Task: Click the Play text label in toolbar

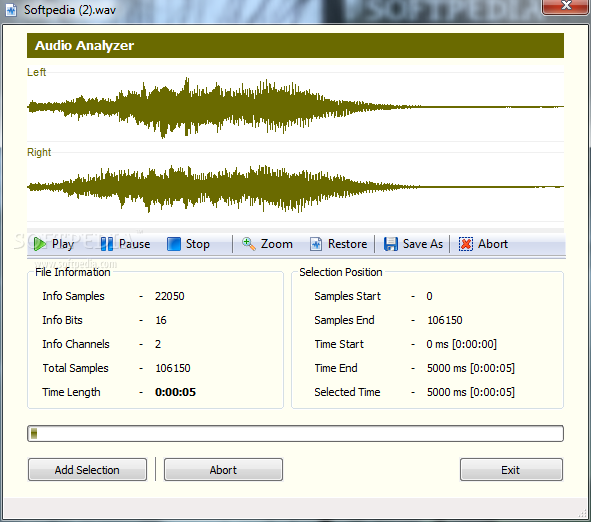Action: click(63, 244)
